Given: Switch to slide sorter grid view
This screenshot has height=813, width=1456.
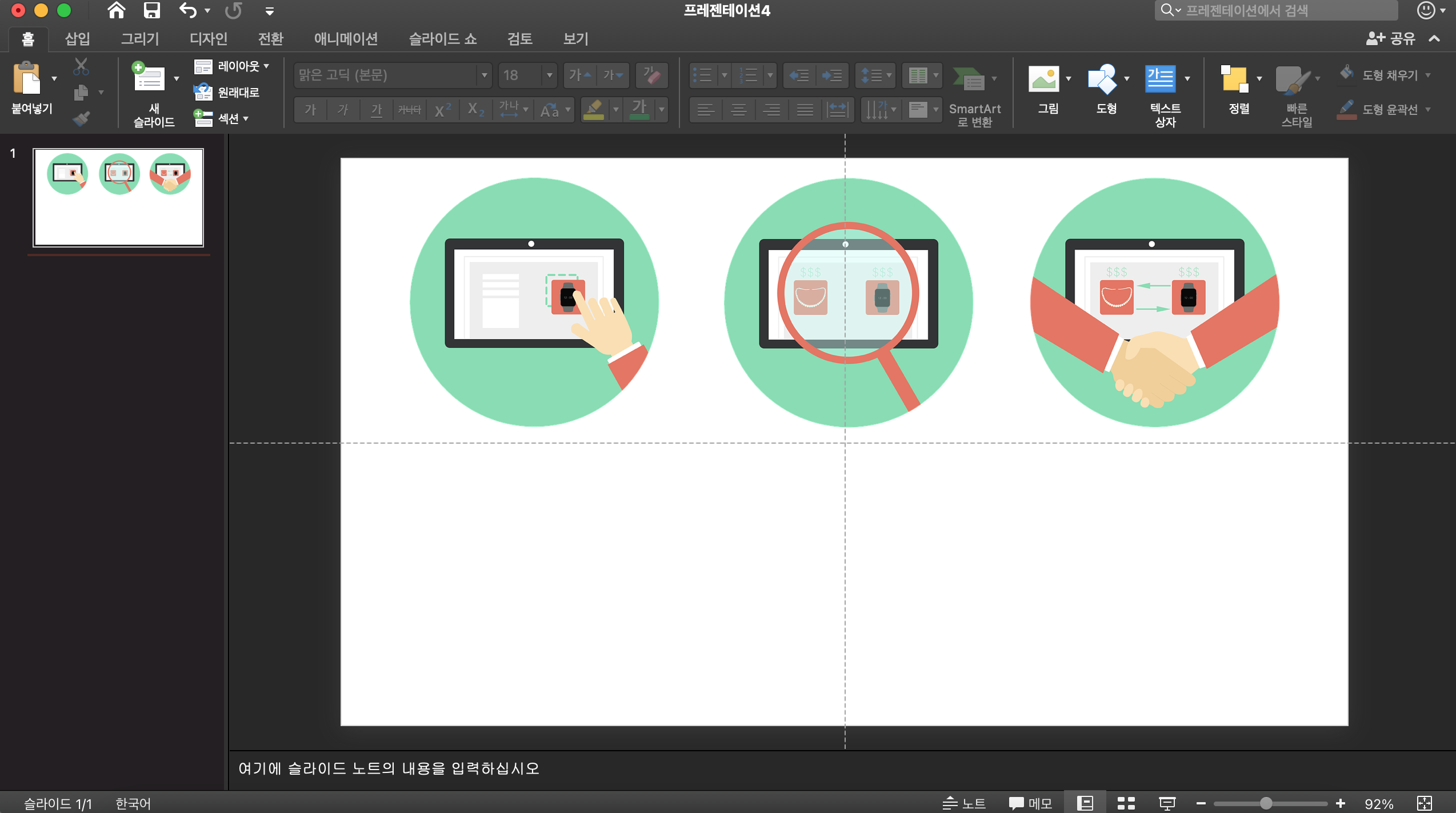Looking at the screenshot, I should (1126, 803).
